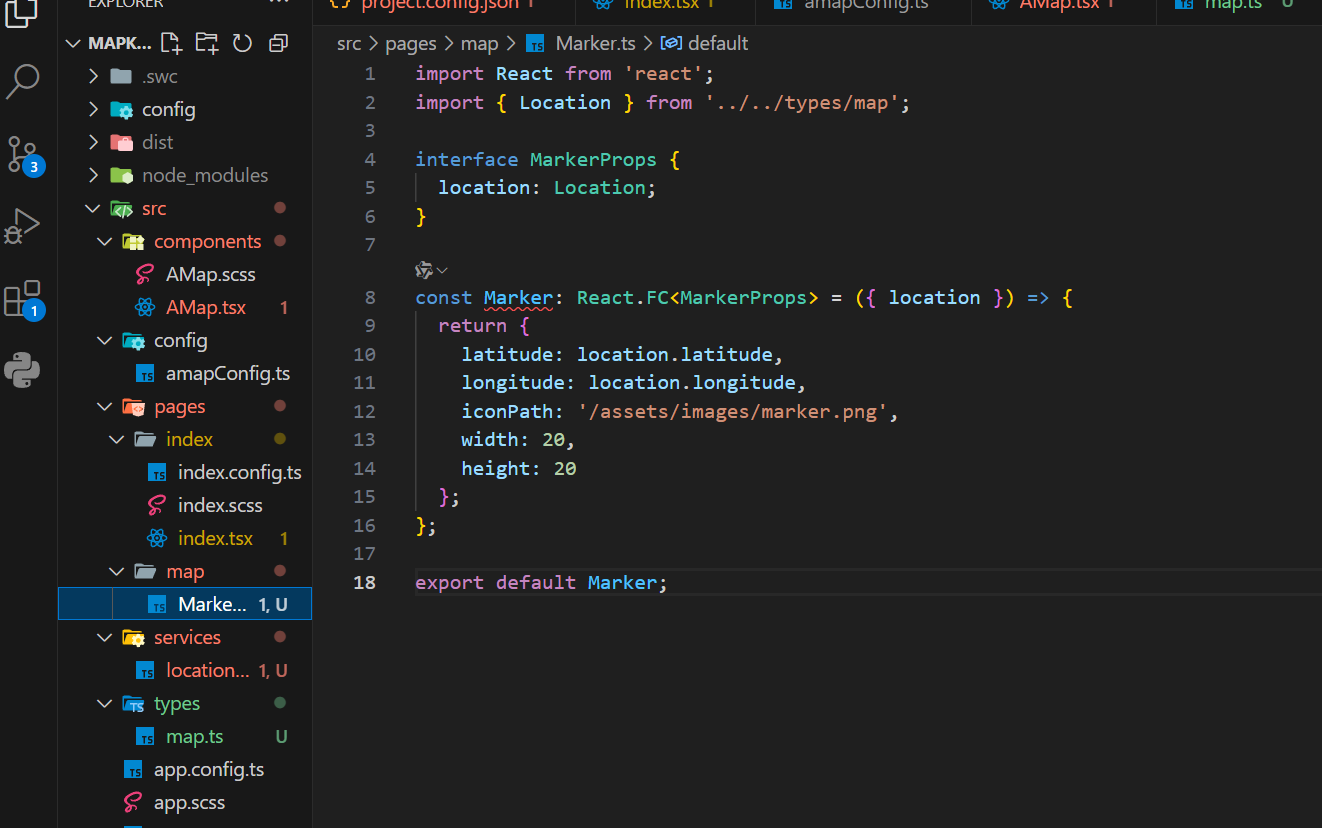Click 'export default Marker;' on line 18
The width and height of the screenshot is (1322, 828).
[x=541, y=583]
